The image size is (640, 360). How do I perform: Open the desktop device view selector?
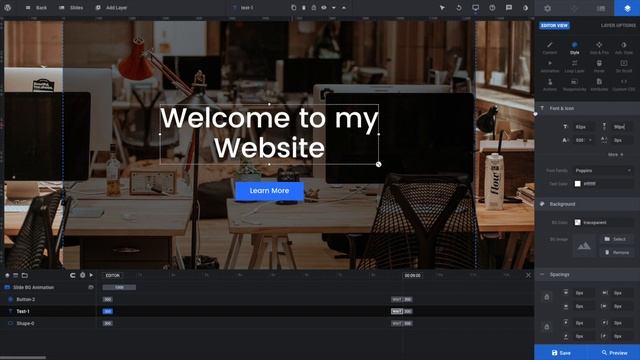point(476,8)
